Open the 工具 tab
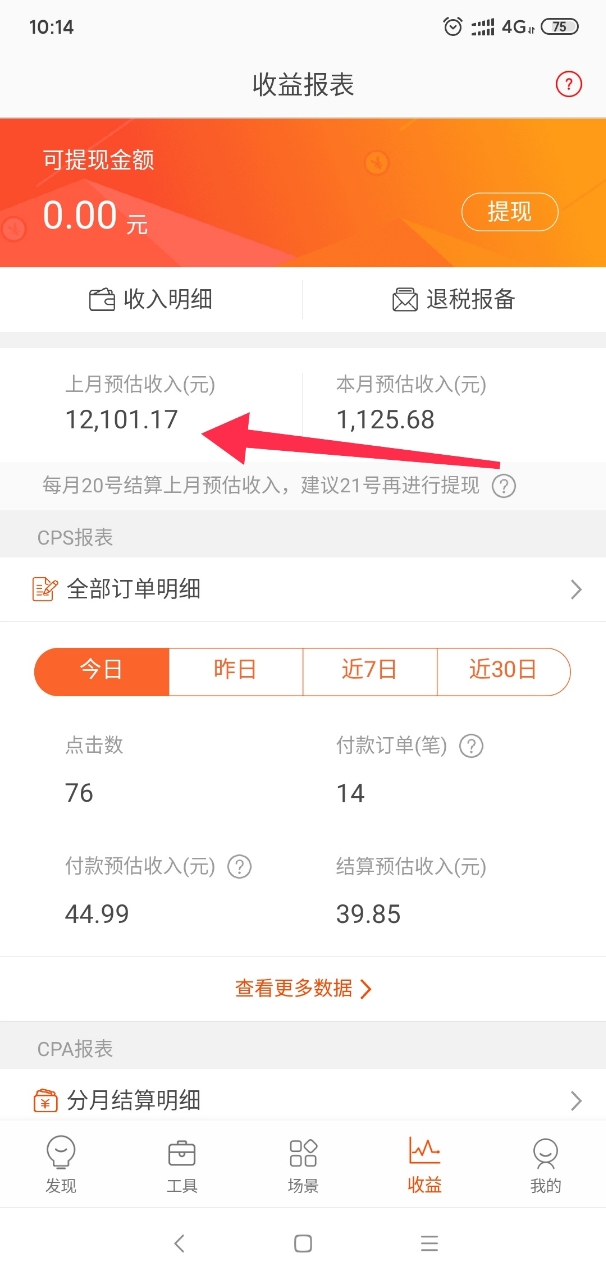 [182, 1165]
